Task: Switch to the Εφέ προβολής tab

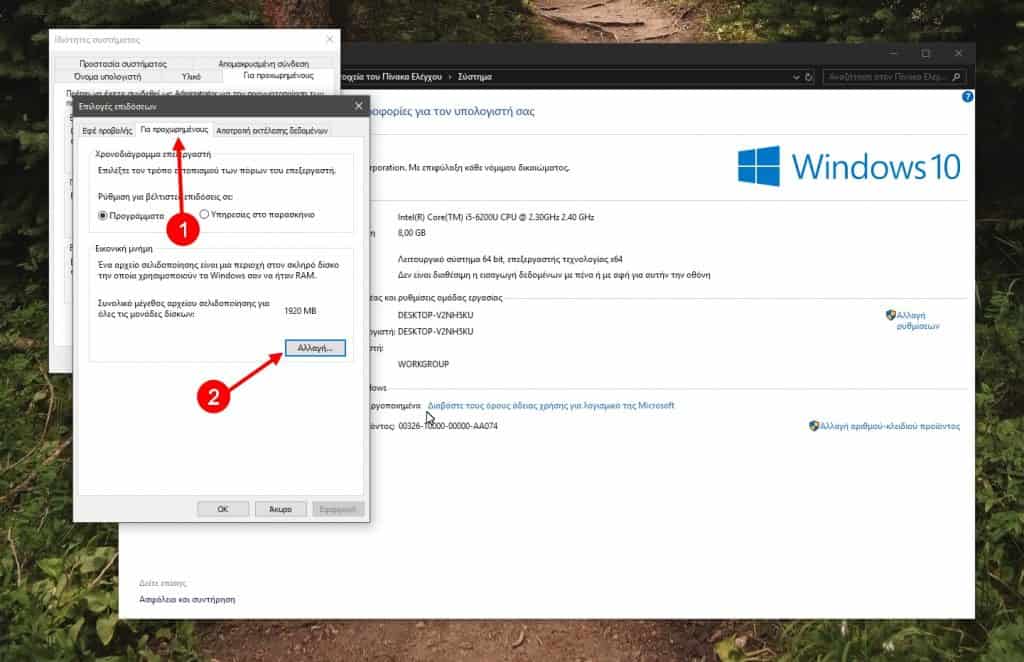Action: point(107,130)
